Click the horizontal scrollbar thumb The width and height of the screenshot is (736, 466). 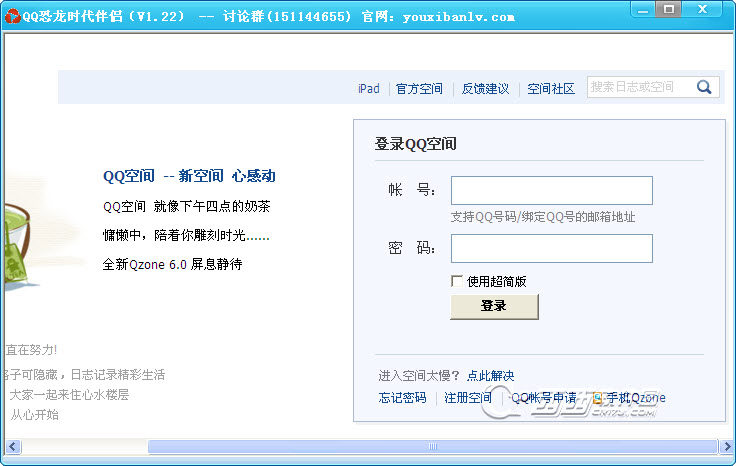point(433,446)
